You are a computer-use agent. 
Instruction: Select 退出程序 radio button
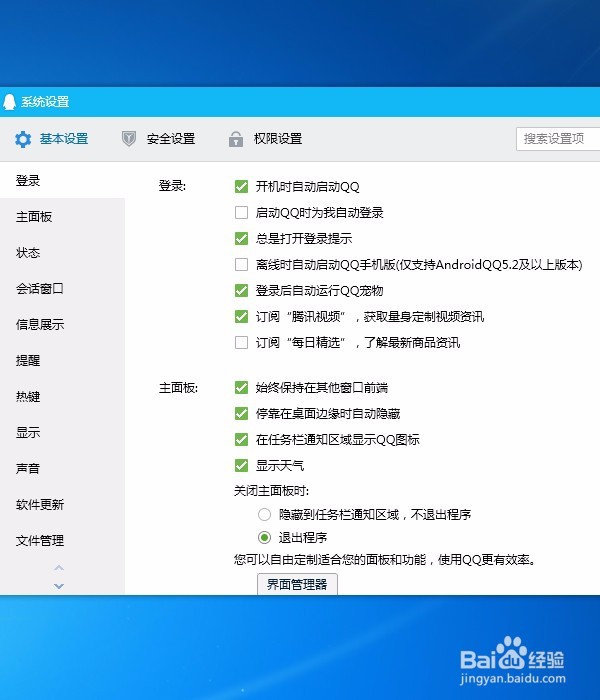[x=264, y=538]
